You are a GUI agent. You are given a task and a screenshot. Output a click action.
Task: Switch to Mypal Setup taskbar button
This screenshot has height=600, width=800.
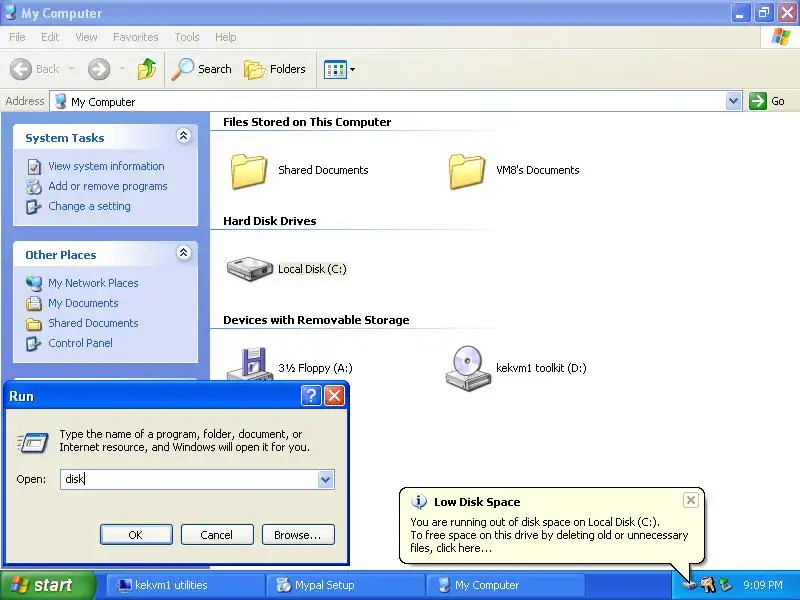pos(345,585)
